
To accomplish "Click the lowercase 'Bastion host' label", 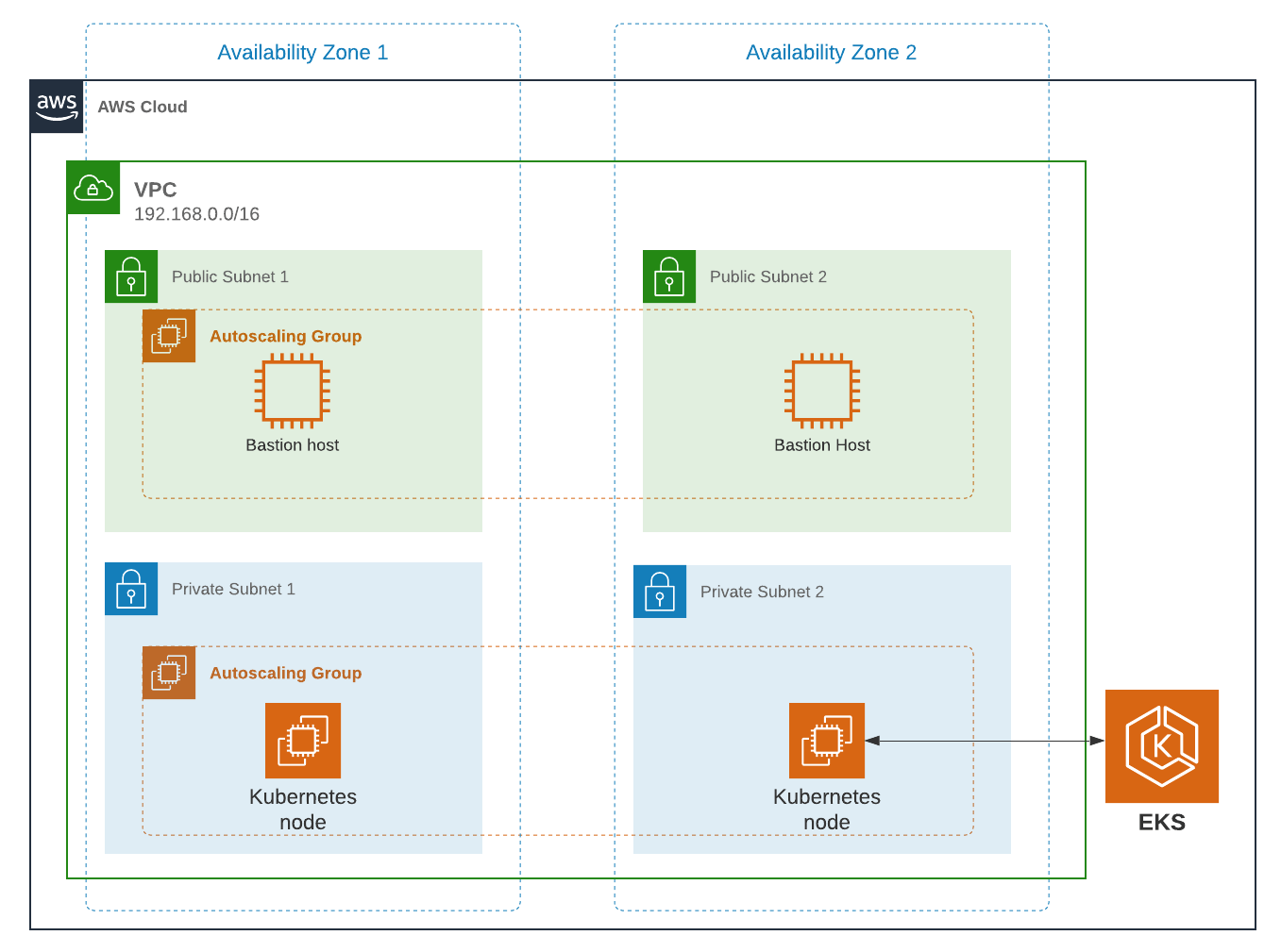I will point(293,445).
